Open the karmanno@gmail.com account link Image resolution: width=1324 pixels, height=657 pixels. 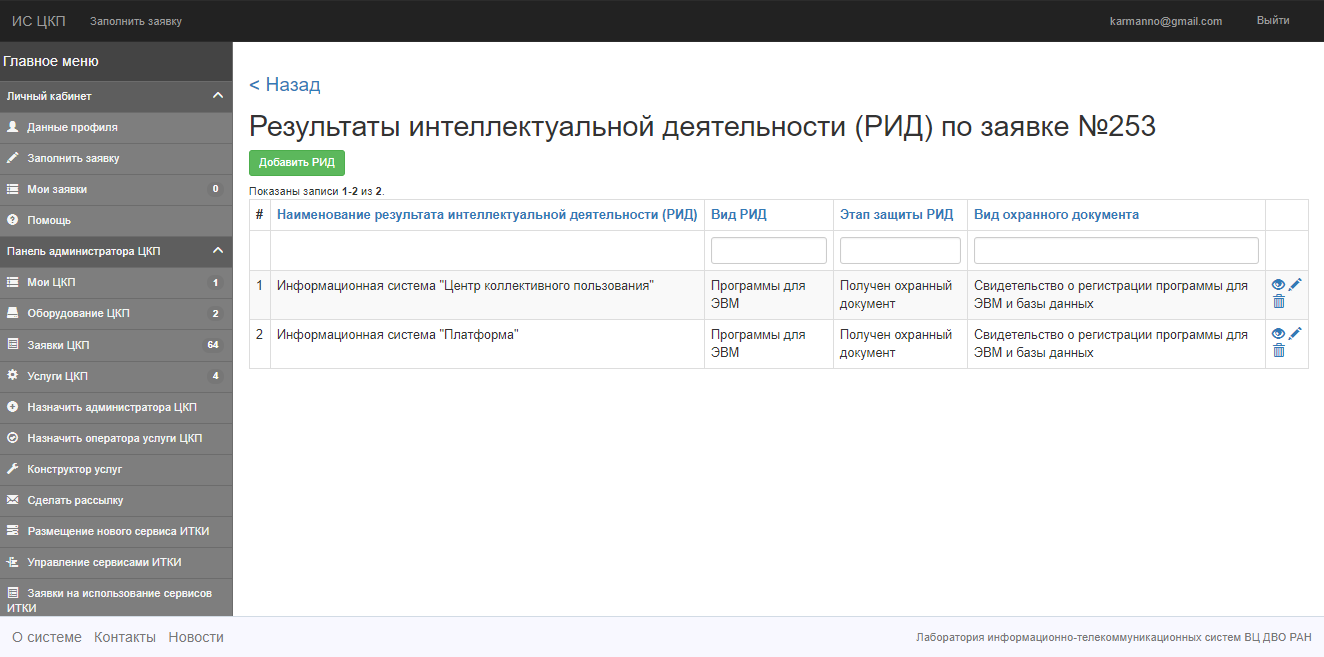tap(1166, 21)
